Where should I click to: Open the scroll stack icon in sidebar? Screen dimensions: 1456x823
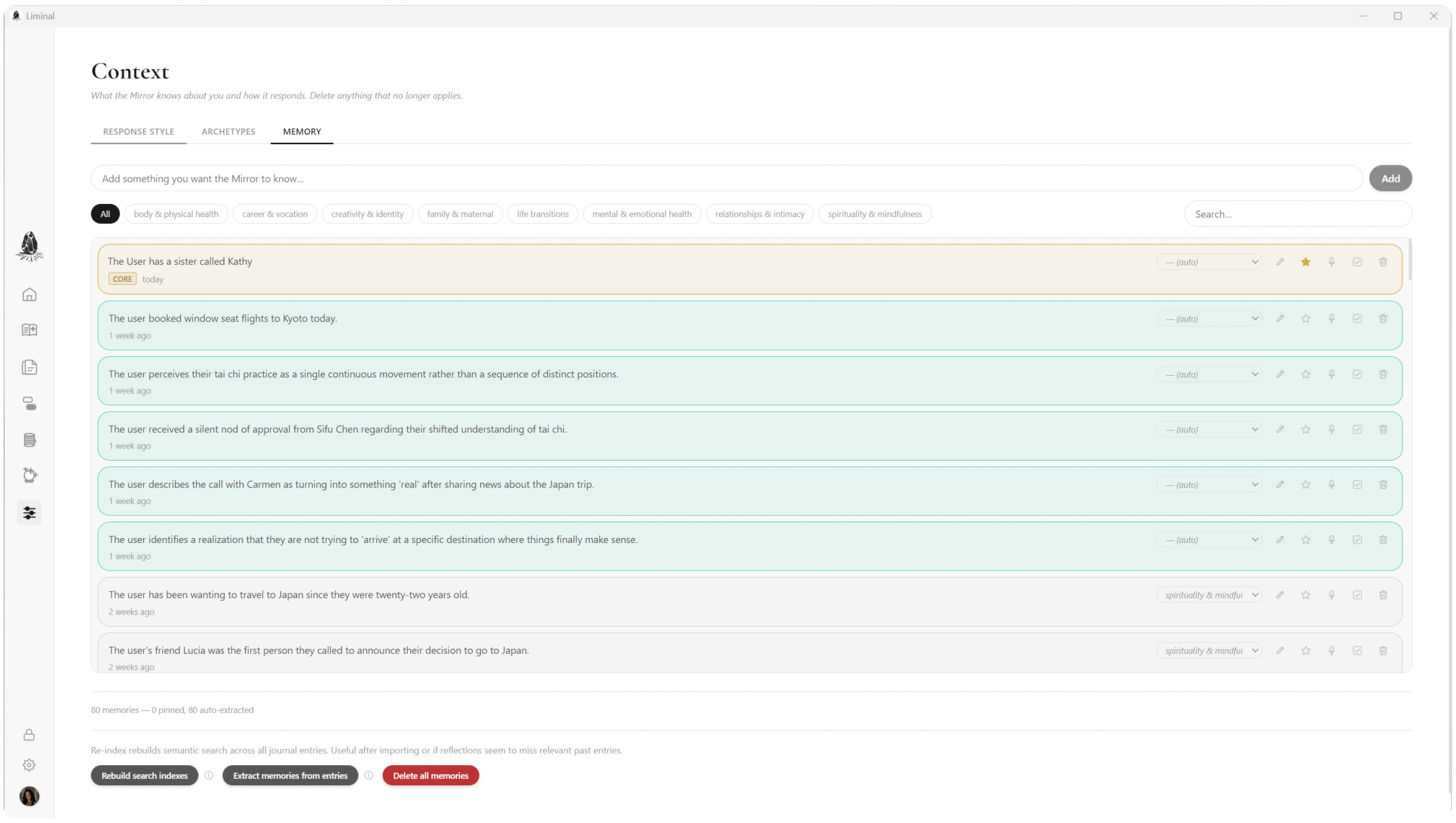pyautogui.click(x=29, y=440)
